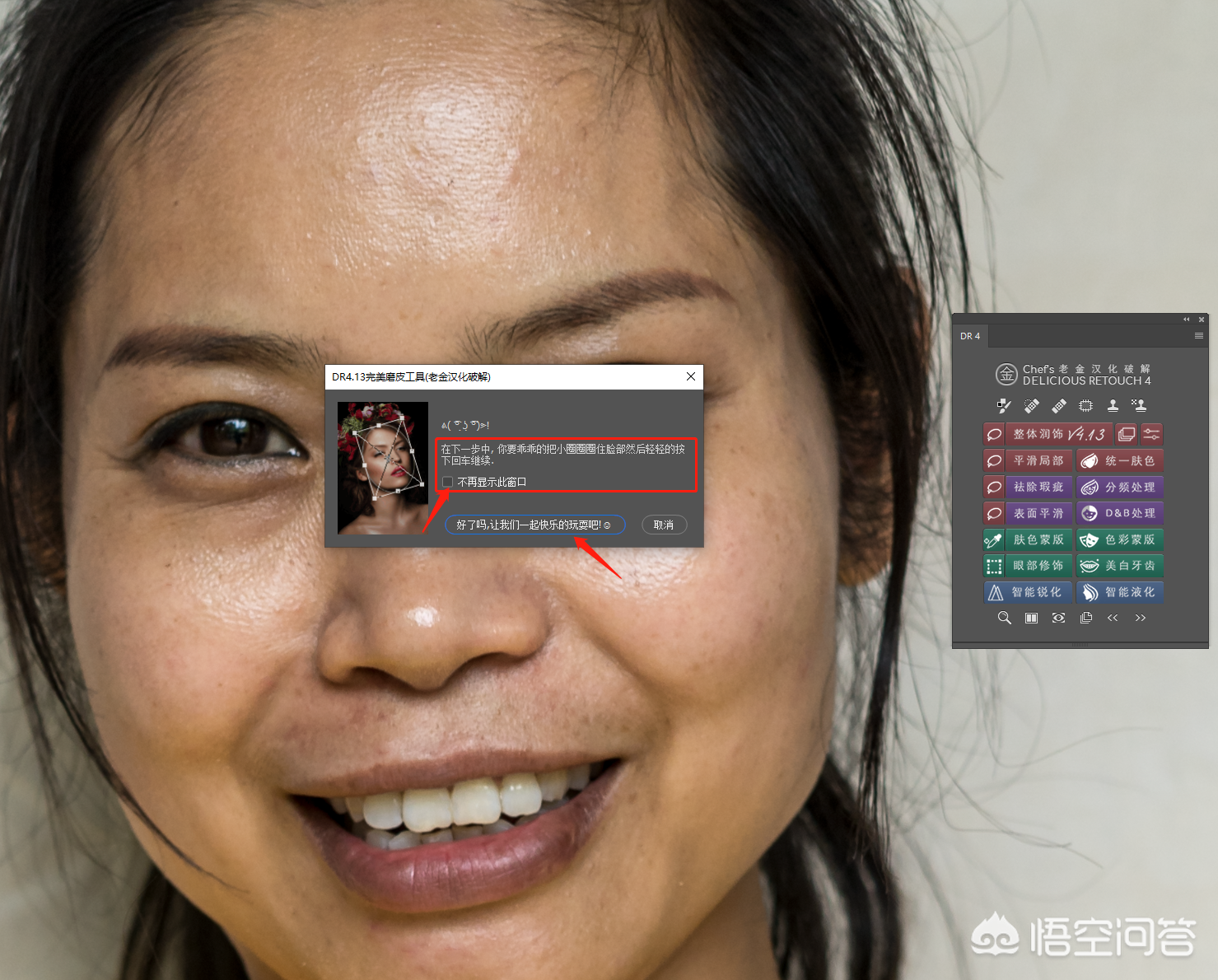Close the DR4.13完美磨皮工具 dialog
The image size is (1218, 980).
pos(691,376)
